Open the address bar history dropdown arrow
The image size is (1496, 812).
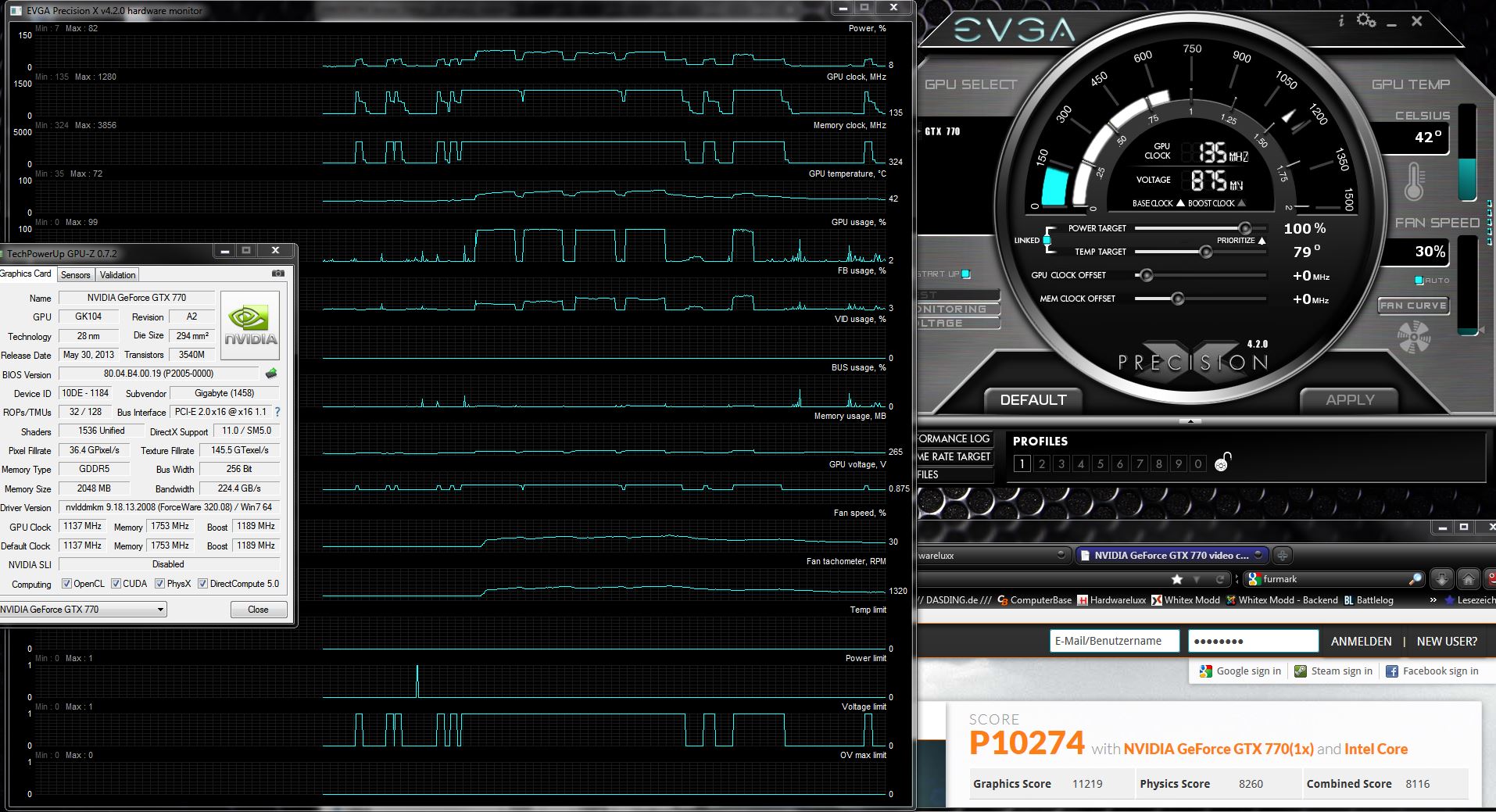pyautogui.click(x=1197, y=579)
